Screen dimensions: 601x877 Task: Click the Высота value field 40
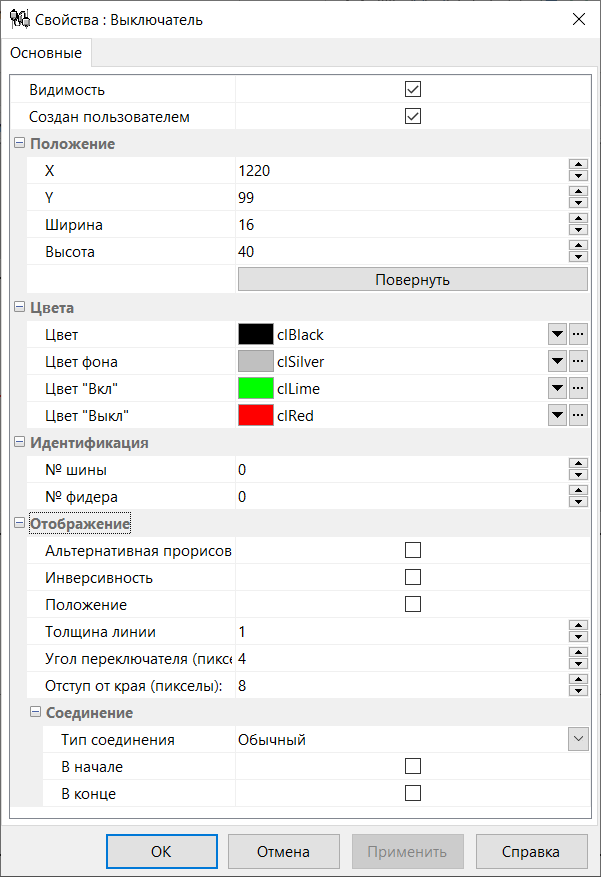pos(401,251)
